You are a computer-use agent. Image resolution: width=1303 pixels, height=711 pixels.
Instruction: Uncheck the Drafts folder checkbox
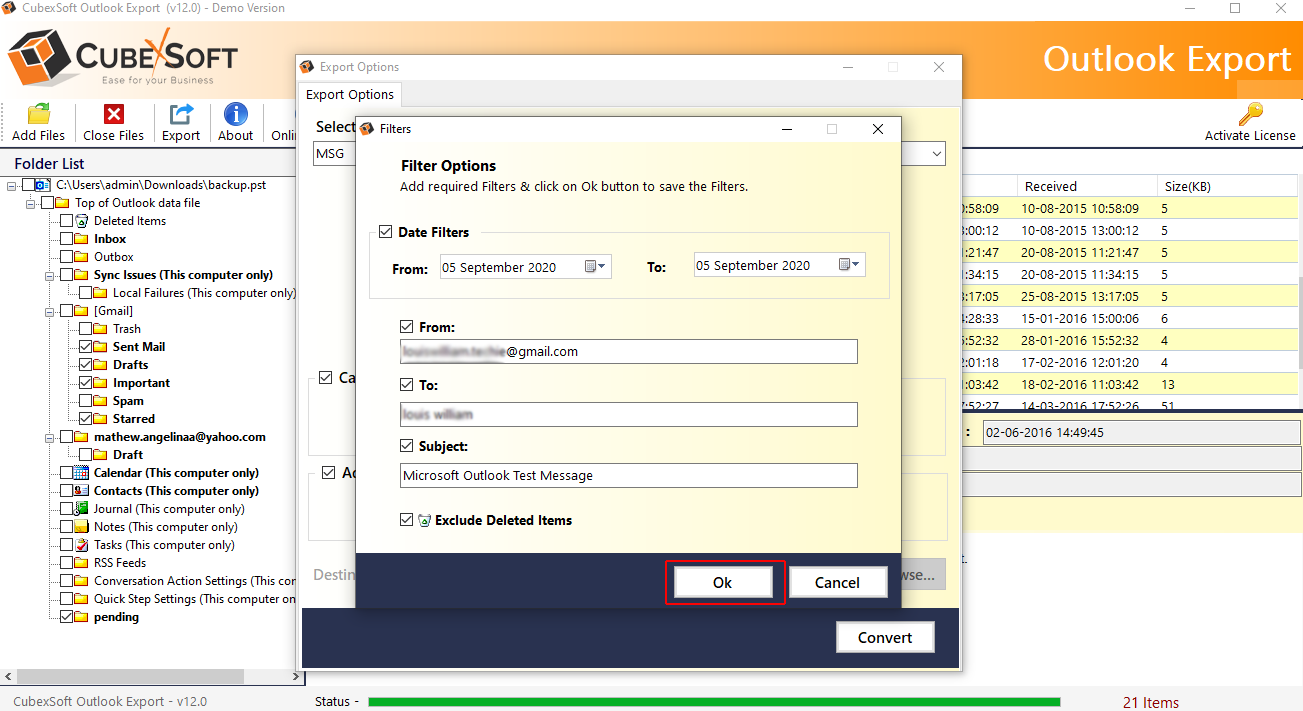[x=85, y=365]
